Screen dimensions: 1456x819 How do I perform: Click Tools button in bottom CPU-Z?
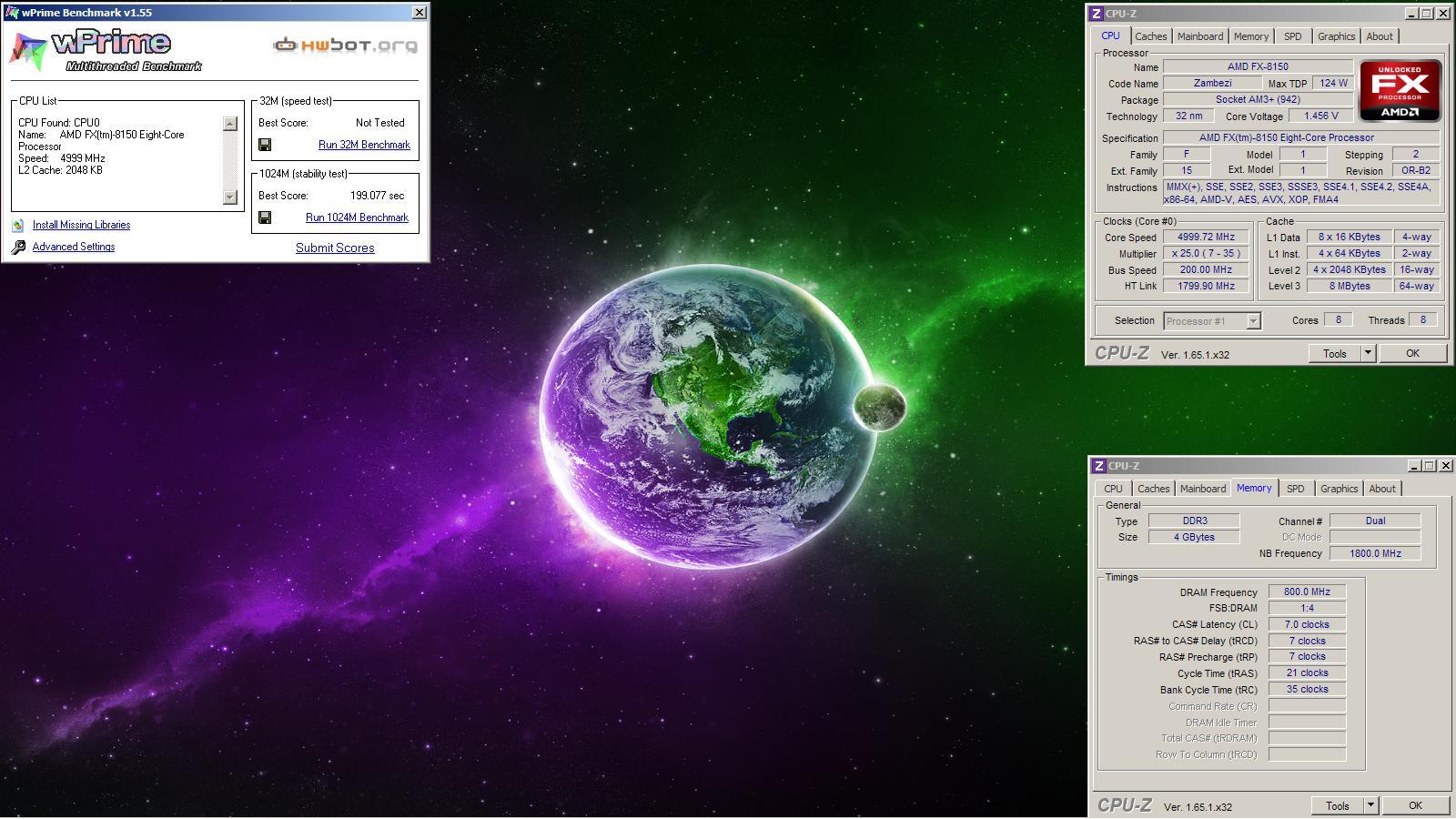[1338, 806]
